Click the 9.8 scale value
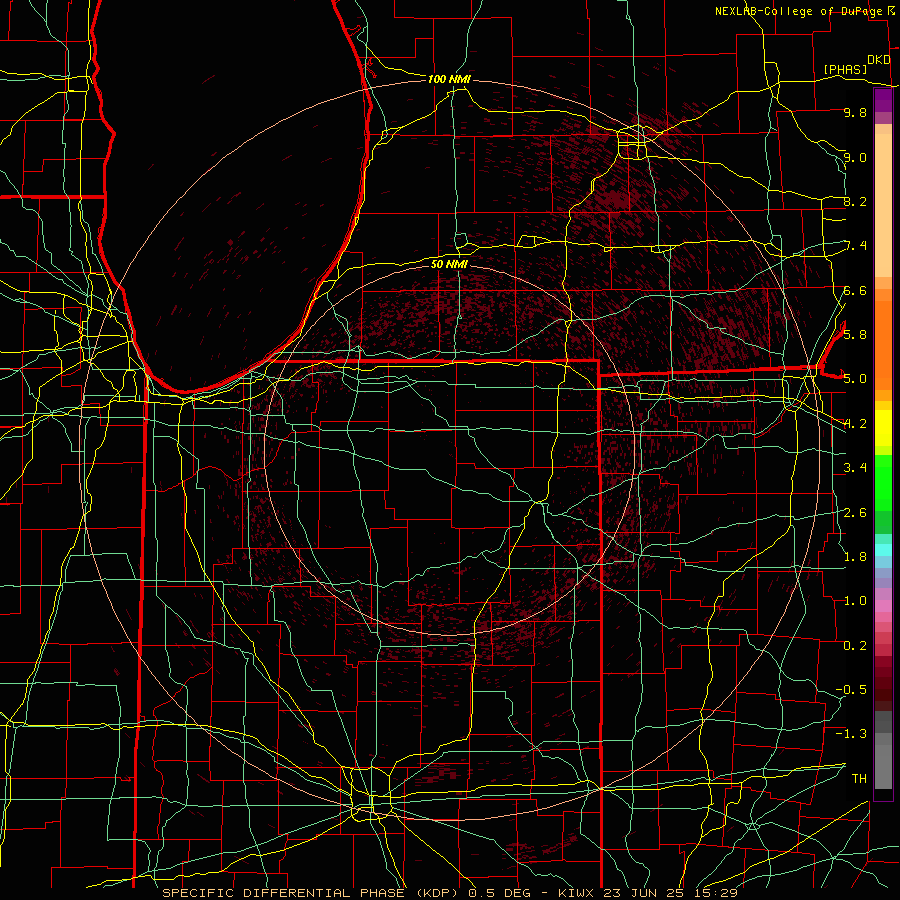The image size is (900, 900). pos(855,112)
